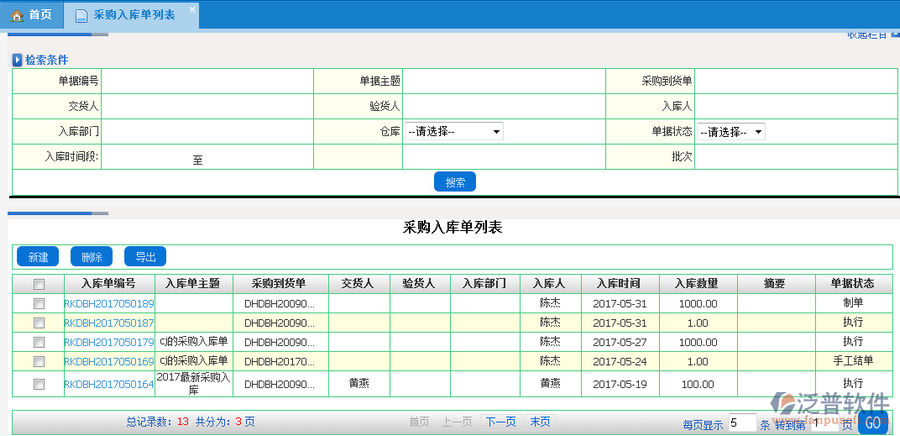
Task: Open the 仓库 dropdown
Action: pos(453,131)
